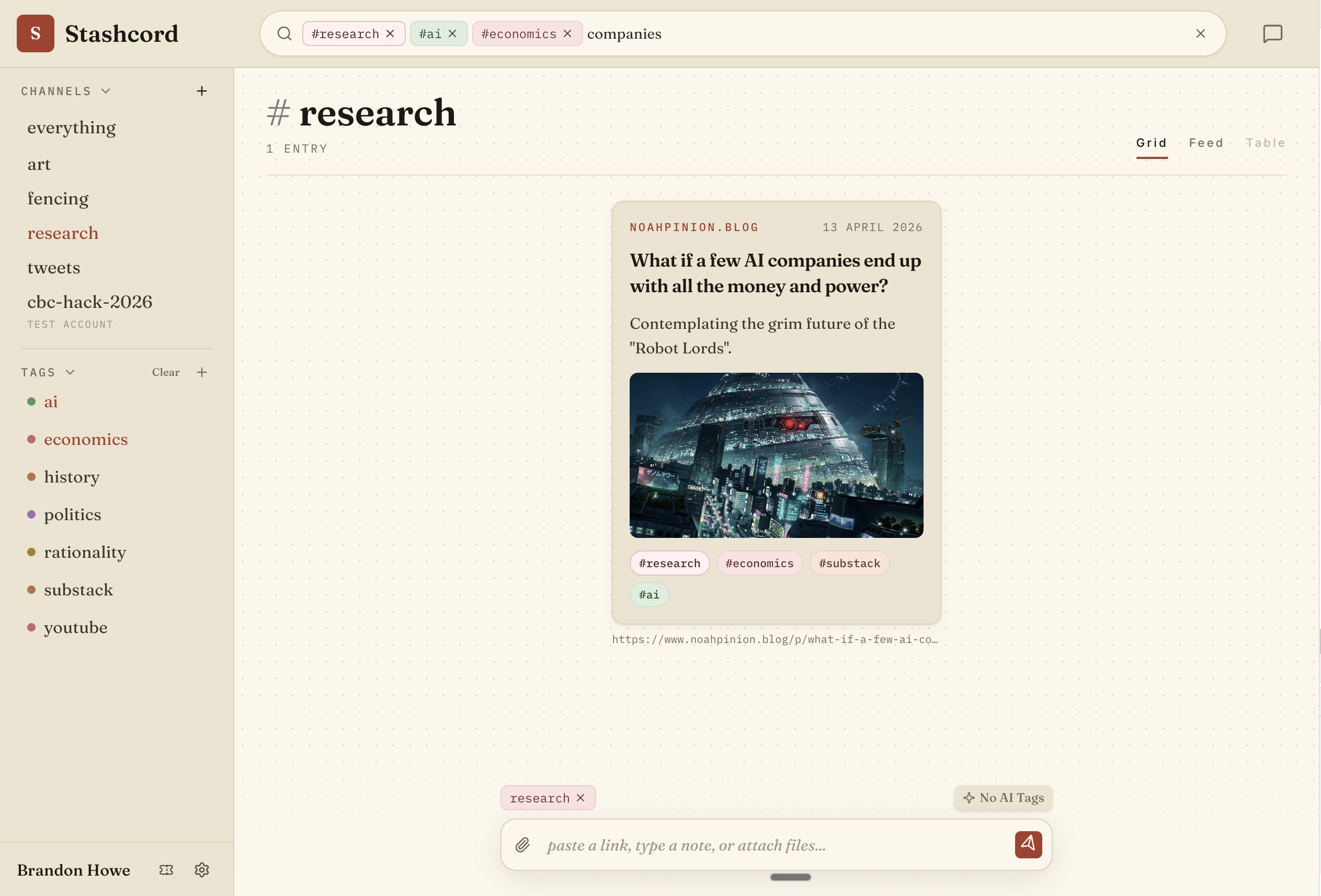Click the ticket icon beside user name
1321x896 pixels.
pos(166,869)
